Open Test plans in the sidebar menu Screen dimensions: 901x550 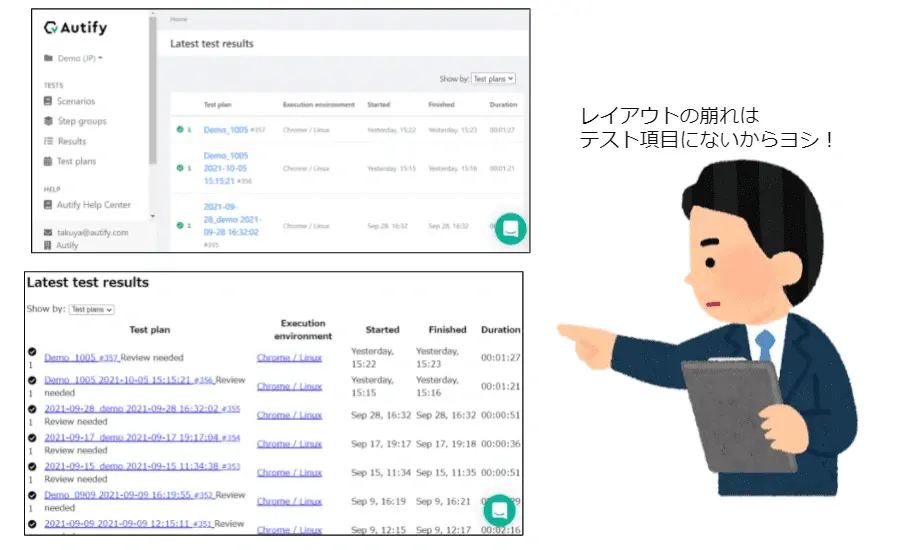[x=76, y=161]
